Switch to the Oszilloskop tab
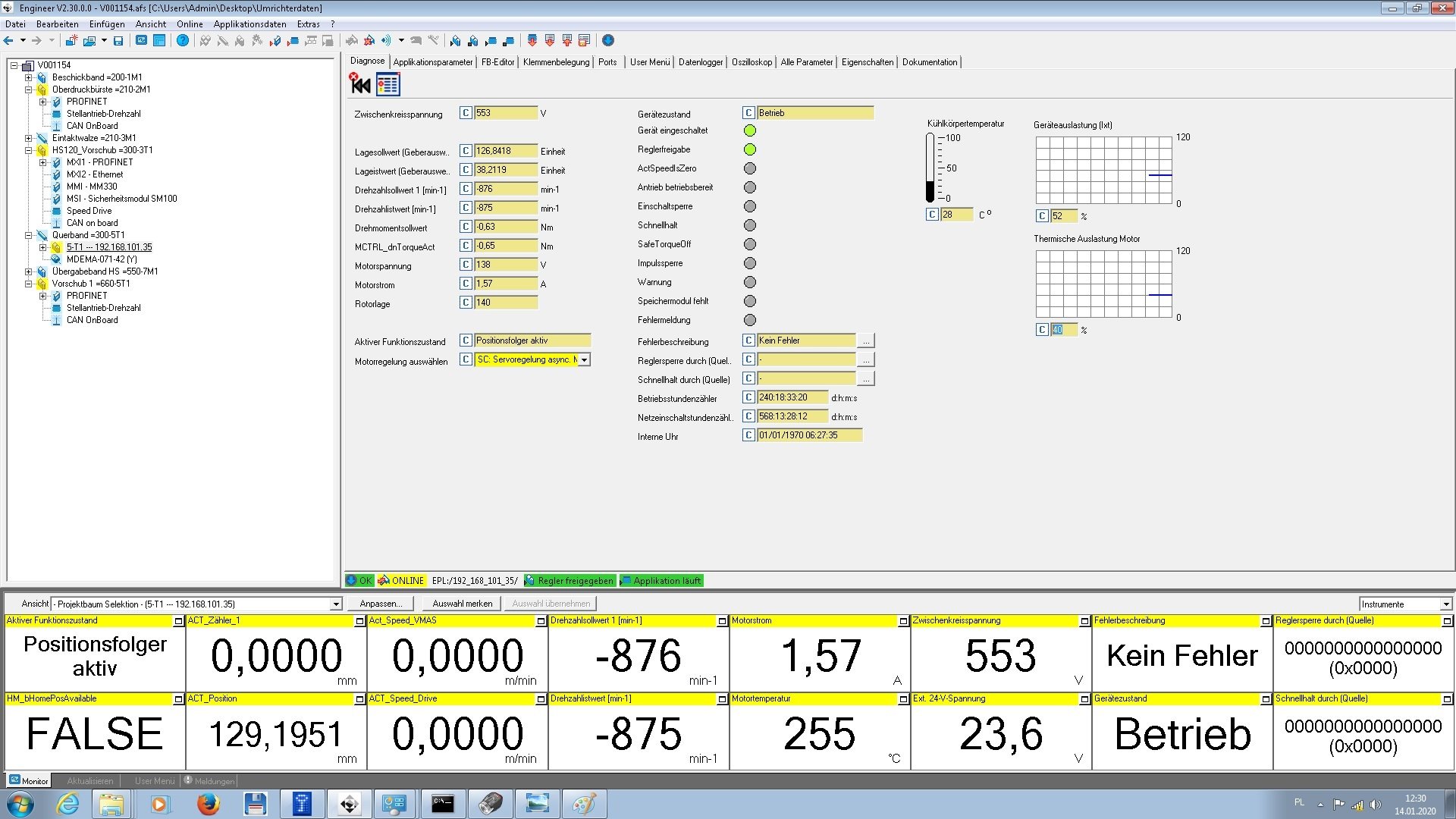1456x819 pixels. click(752, 62)
